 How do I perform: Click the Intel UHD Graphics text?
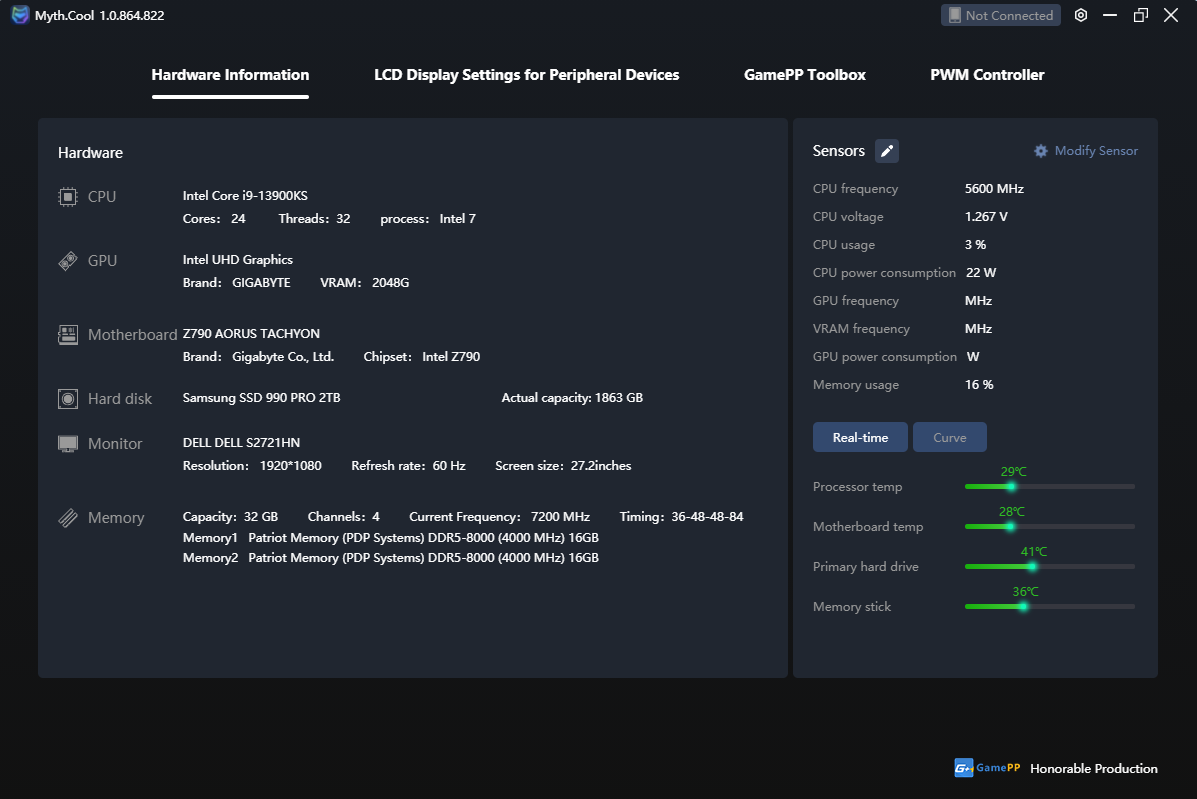(237, 260)
